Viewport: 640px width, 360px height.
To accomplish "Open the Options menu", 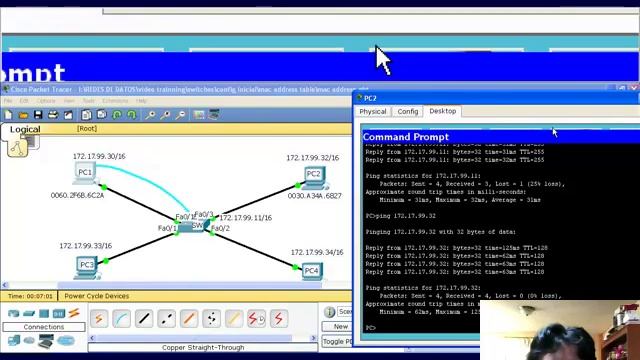I will 46,101.
